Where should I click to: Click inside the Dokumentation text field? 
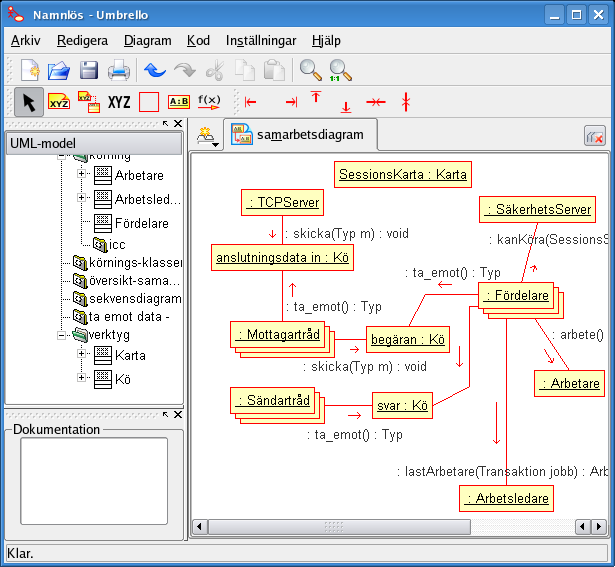[x=94, y=481]
